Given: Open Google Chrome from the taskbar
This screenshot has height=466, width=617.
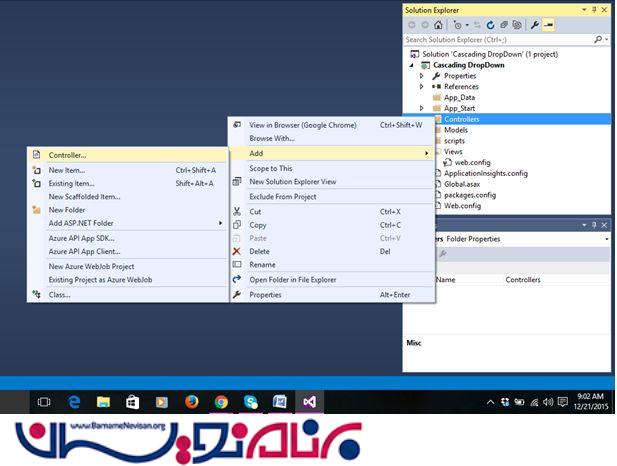Looking at the screenshot, I should [x=221, y=401].
